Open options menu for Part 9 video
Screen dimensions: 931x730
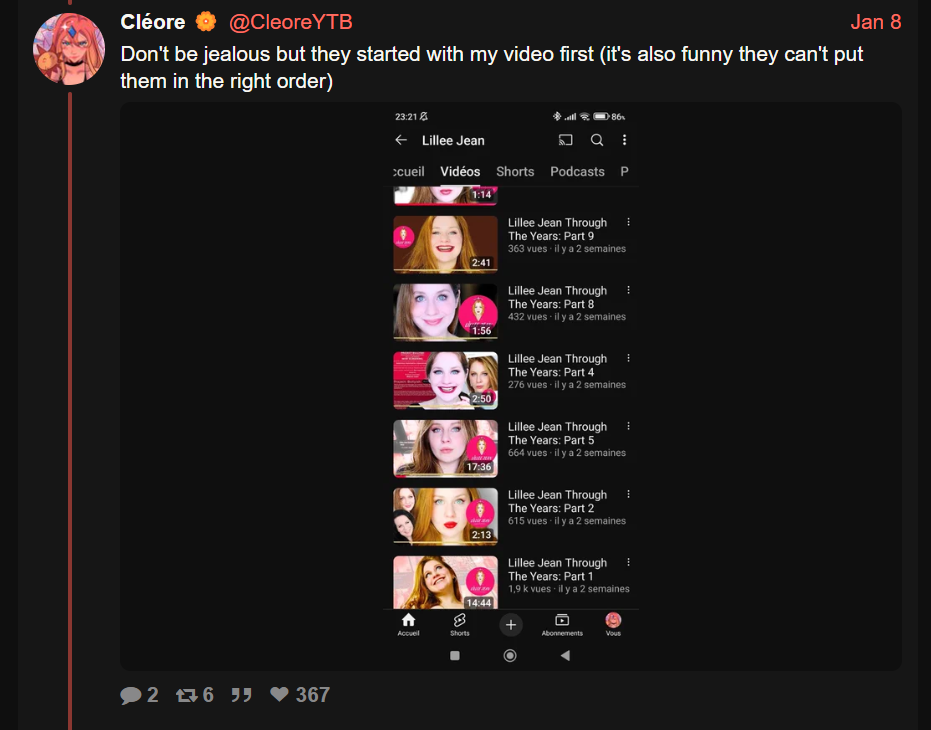[x=628, y=222]
